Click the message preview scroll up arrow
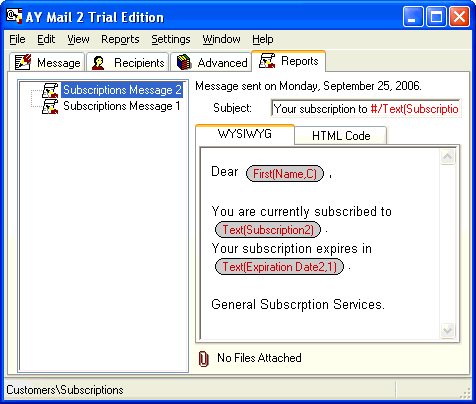Screen dimensions: 476x404 (x=447, y=156)
